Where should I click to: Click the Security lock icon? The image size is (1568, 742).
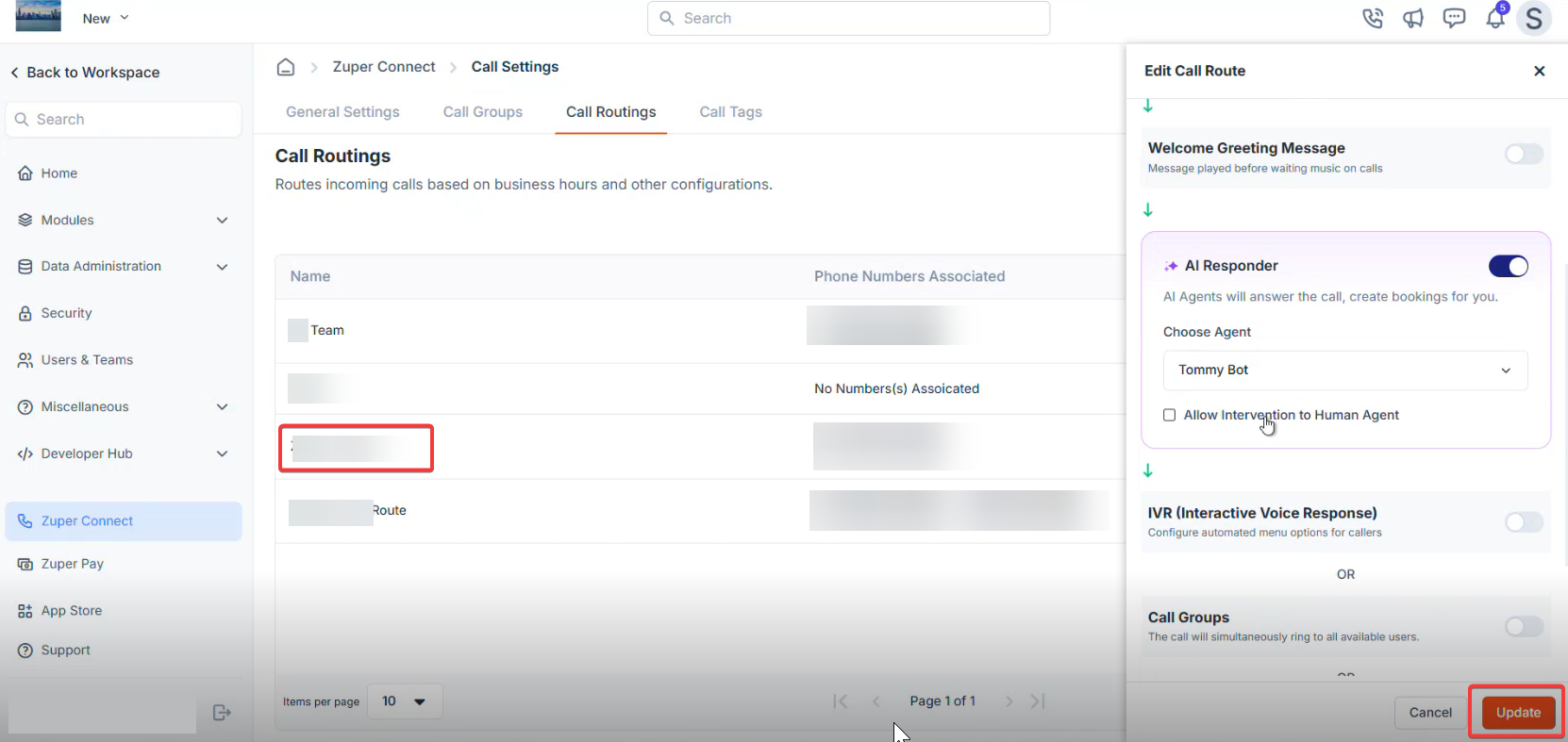pyautogui.click(x=25, y=313)
